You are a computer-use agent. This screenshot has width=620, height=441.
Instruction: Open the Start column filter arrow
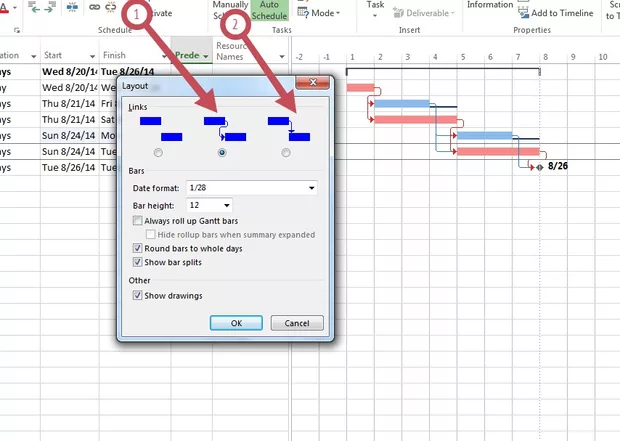point(92,56)
